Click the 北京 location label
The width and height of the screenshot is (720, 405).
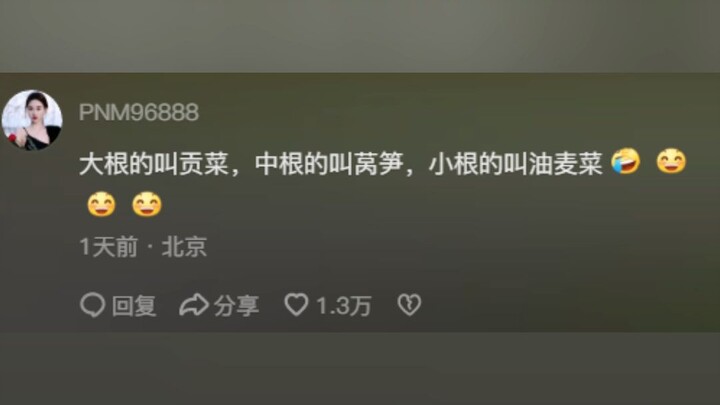tap(184, 247)
